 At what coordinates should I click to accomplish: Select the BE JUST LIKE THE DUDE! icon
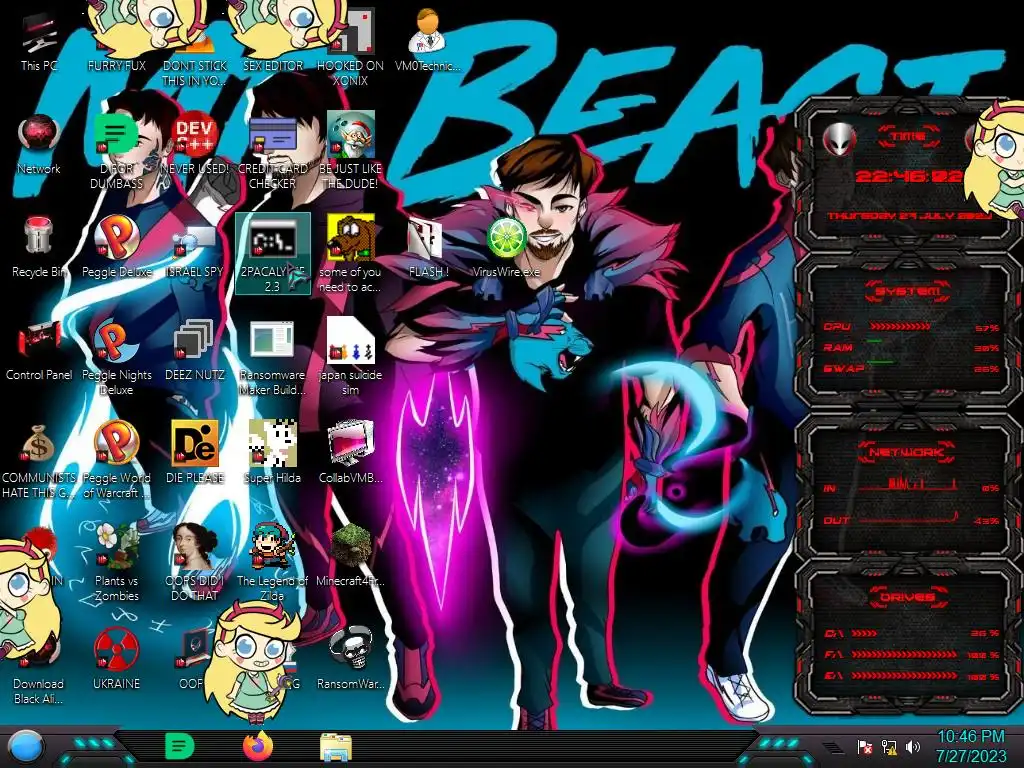pyautogui.click(x=350, y=151)
